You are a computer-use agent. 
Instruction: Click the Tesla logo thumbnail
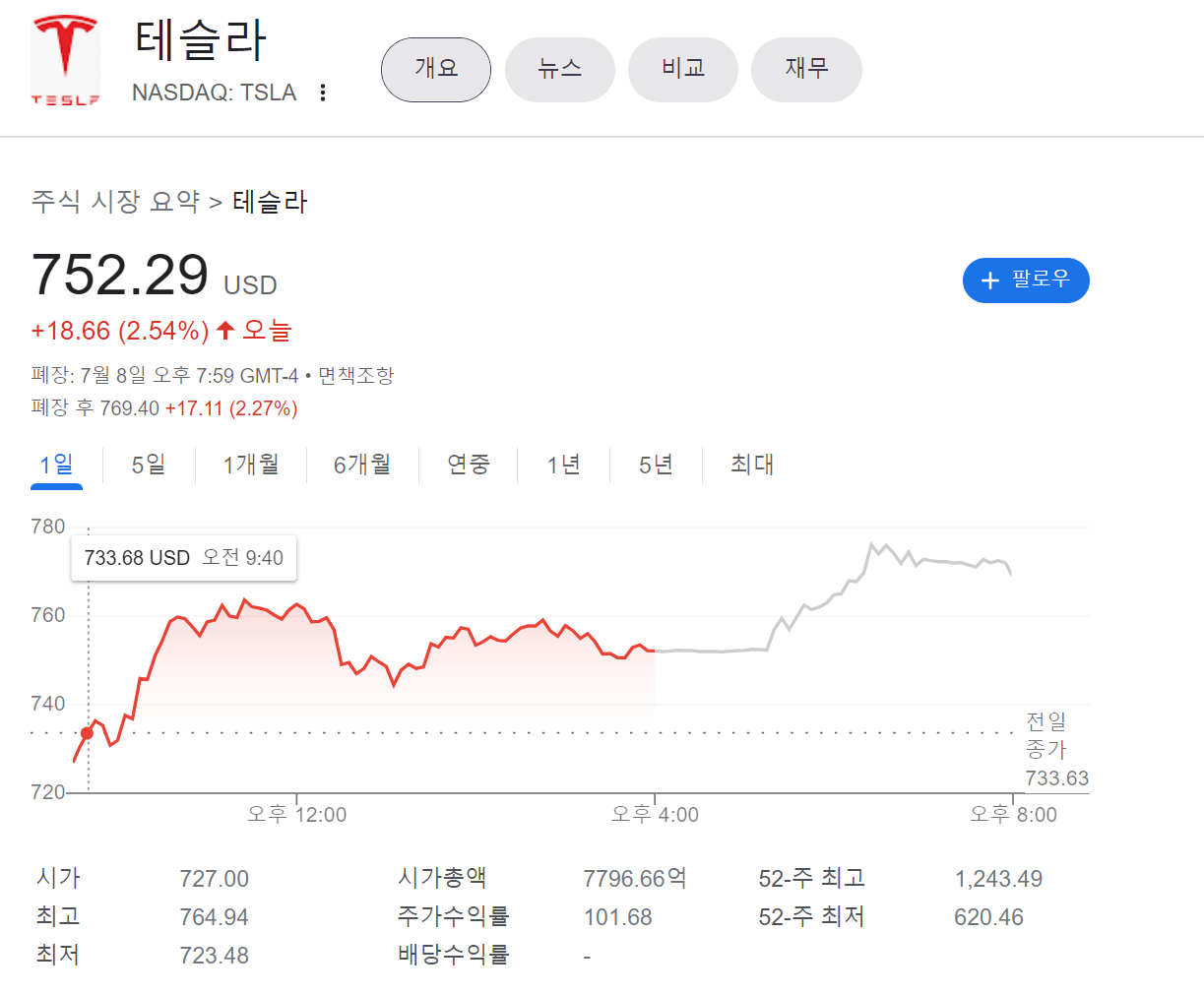[x=65, y=60]
